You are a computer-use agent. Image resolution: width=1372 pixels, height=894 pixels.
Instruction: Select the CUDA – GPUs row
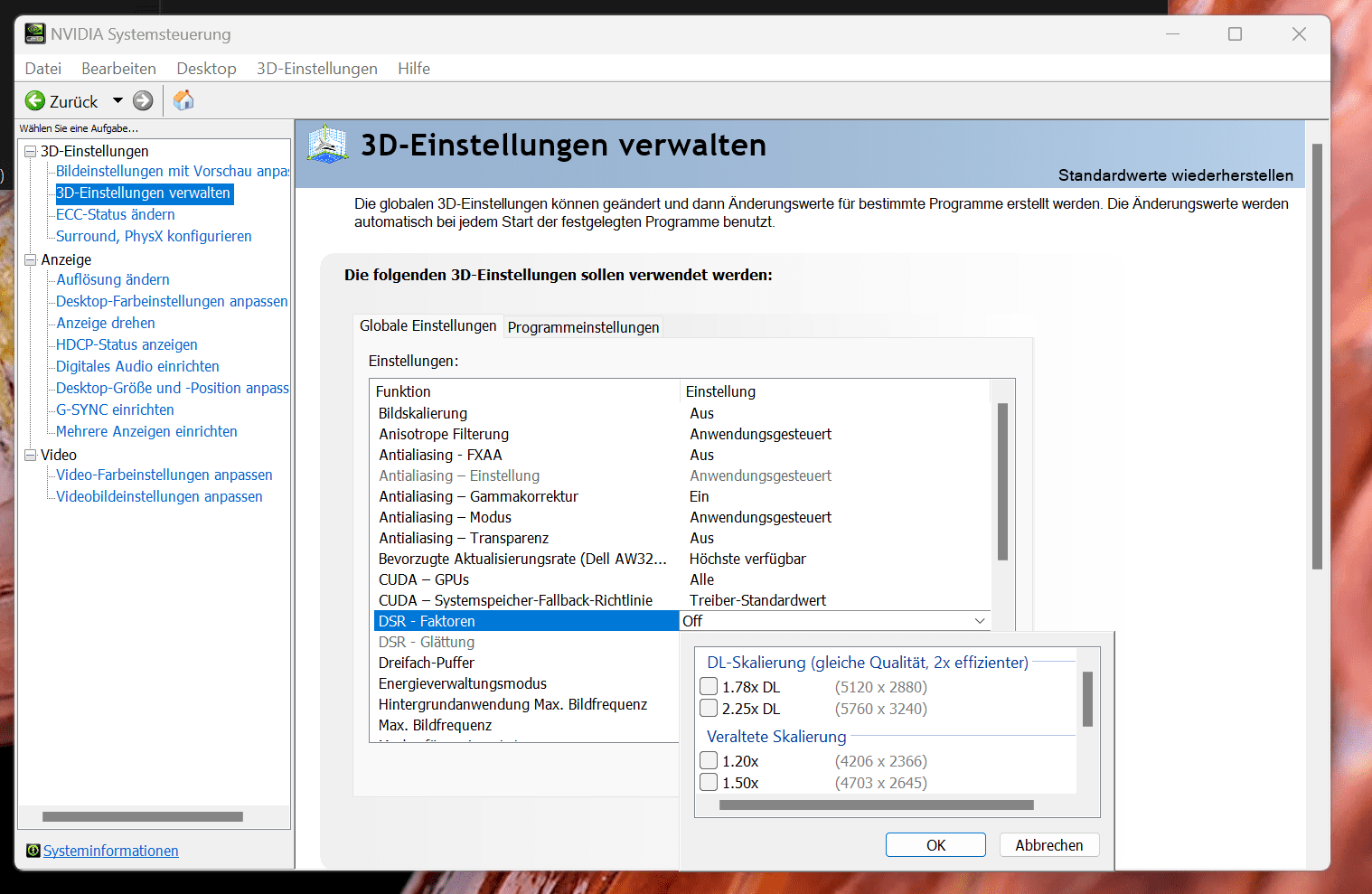(x=682, y=579)
